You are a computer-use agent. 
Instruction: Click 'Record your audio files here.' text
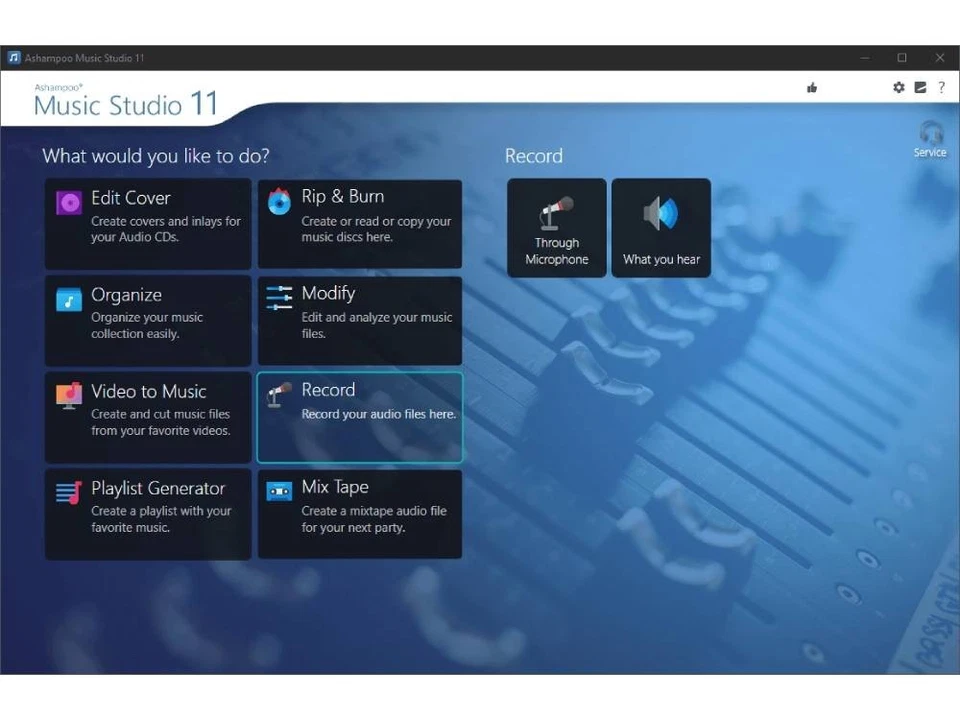pos(378,414)
